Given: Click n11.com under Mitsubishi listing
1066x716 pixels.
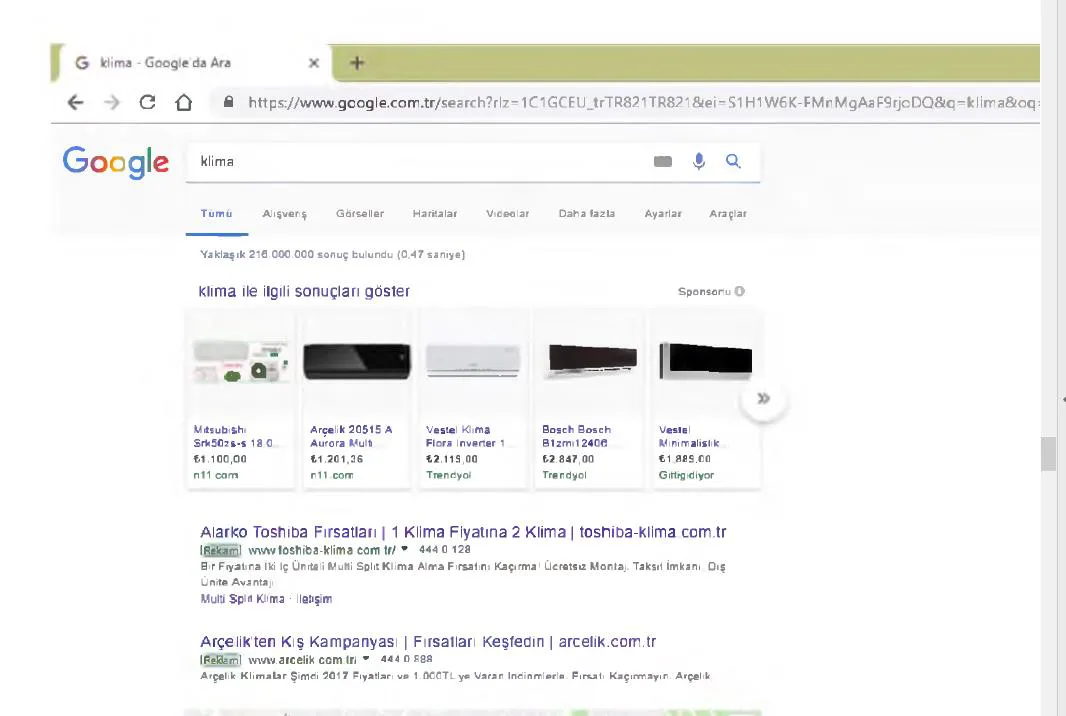Looking at the screenshot, I should [x=216, y=475].
